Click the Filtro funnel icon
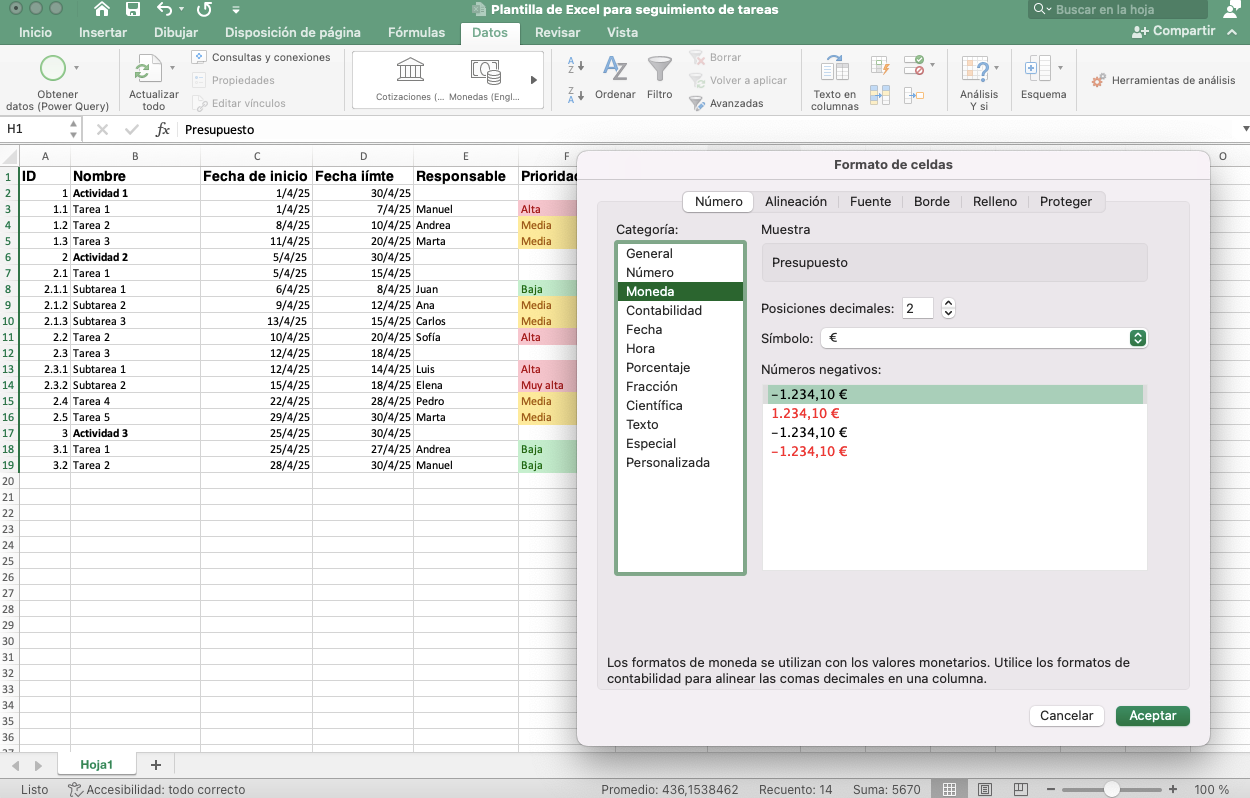This screenshot has width=1250, height=798. pyautogui.click(x=659, y=70)
